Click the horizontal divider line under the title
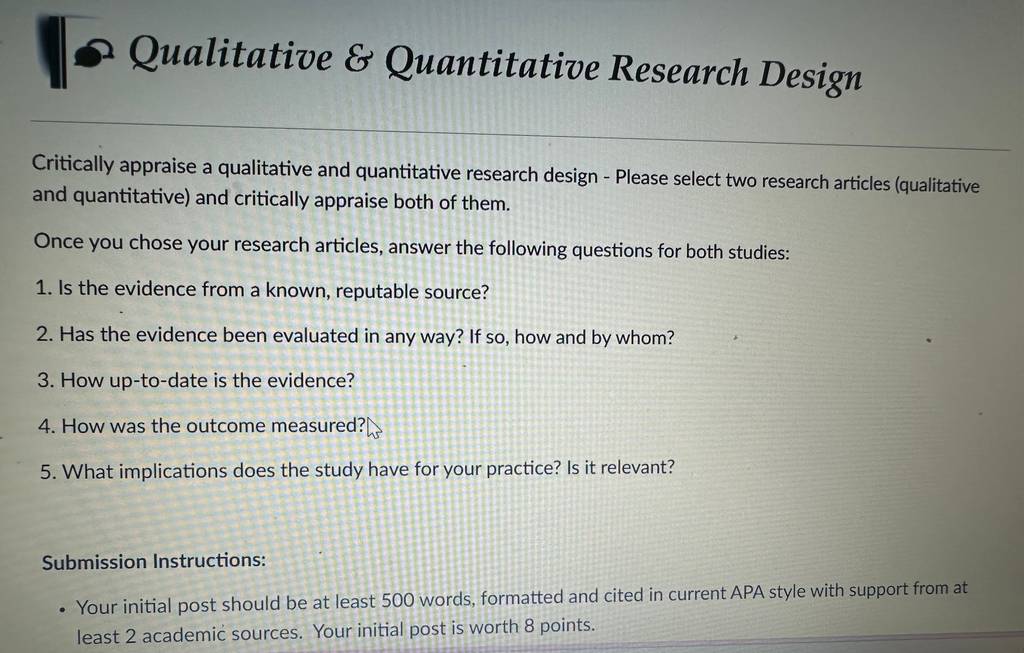This screenshot has width=1024, height=653. tap(520, 136)
